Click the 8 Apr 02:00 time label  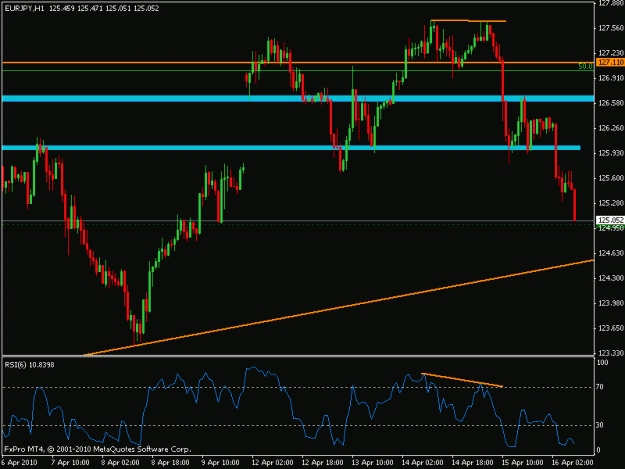point(120,463)
